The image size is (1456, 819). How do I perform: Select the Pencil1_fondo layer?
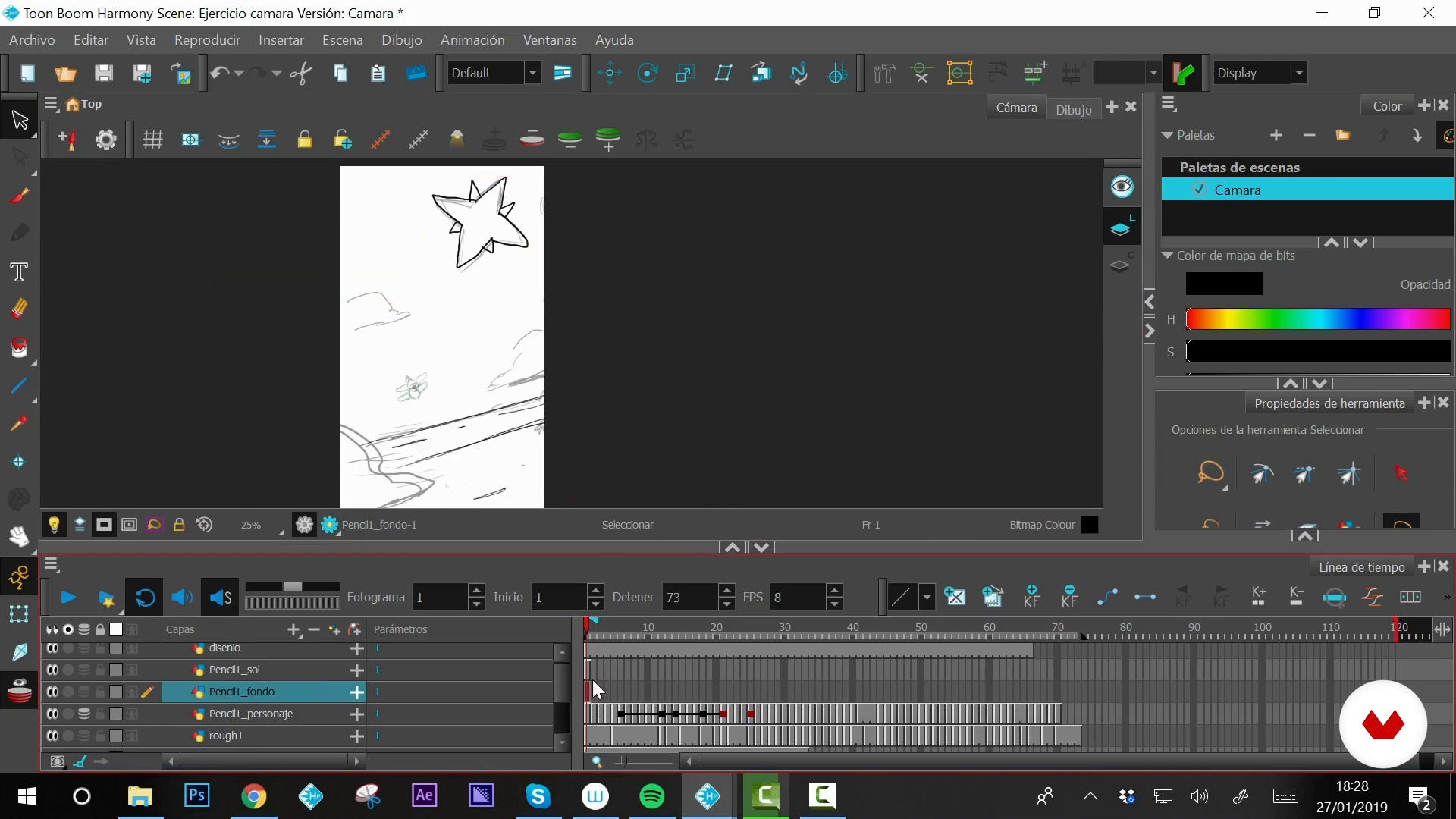click(x=264, y=692)
